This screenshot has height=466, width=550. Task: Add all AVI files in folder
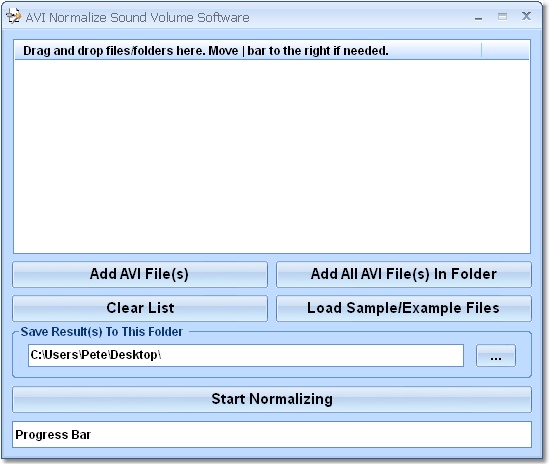404,274
